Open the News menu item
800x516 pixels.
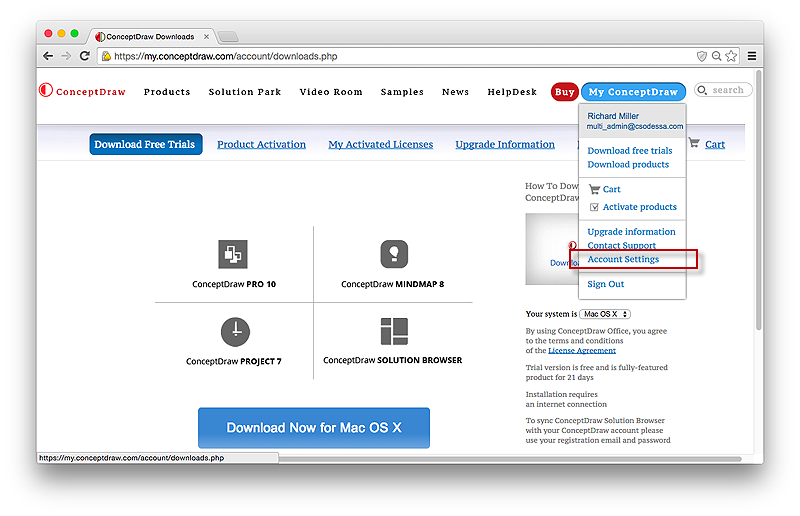click(x=455, y=92)
